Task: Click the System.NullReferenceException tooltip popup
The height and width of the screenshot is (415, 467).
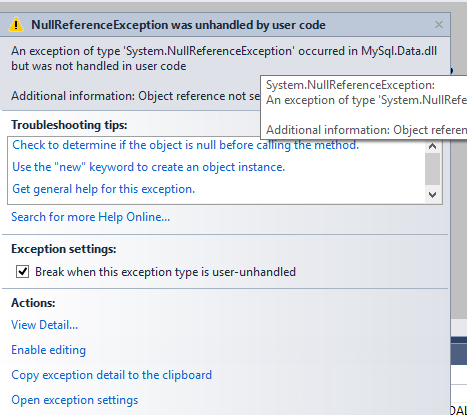Action: [x=364, y=107]
